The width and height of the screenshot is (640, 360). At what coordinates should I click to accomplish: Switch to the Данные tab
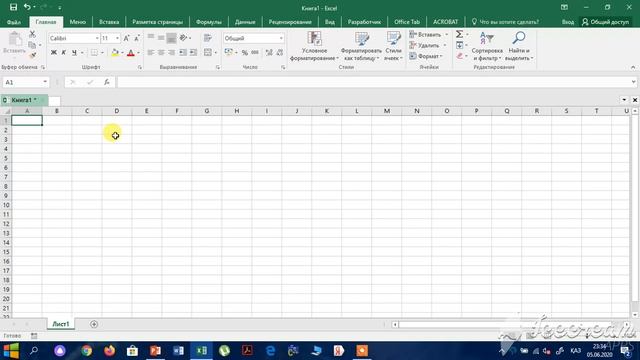245,22
